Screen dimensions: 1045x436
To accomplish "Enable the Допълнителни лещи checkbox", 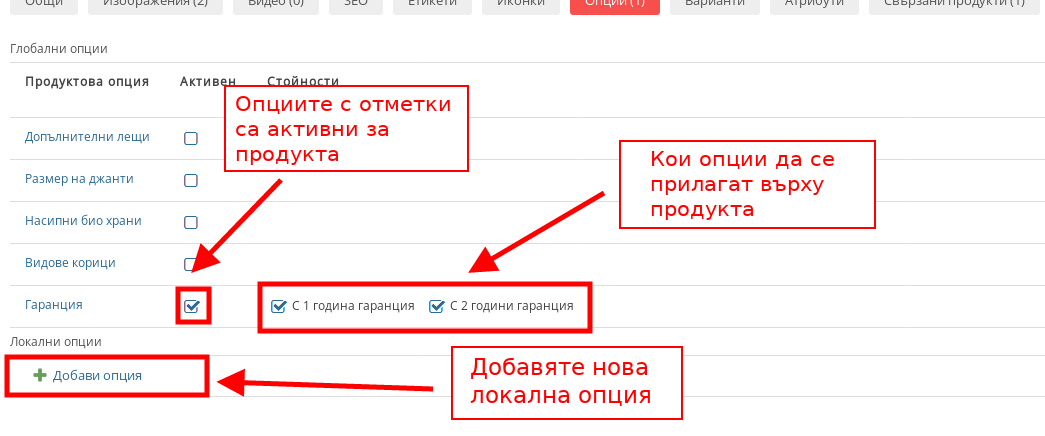I will (191, 139).
